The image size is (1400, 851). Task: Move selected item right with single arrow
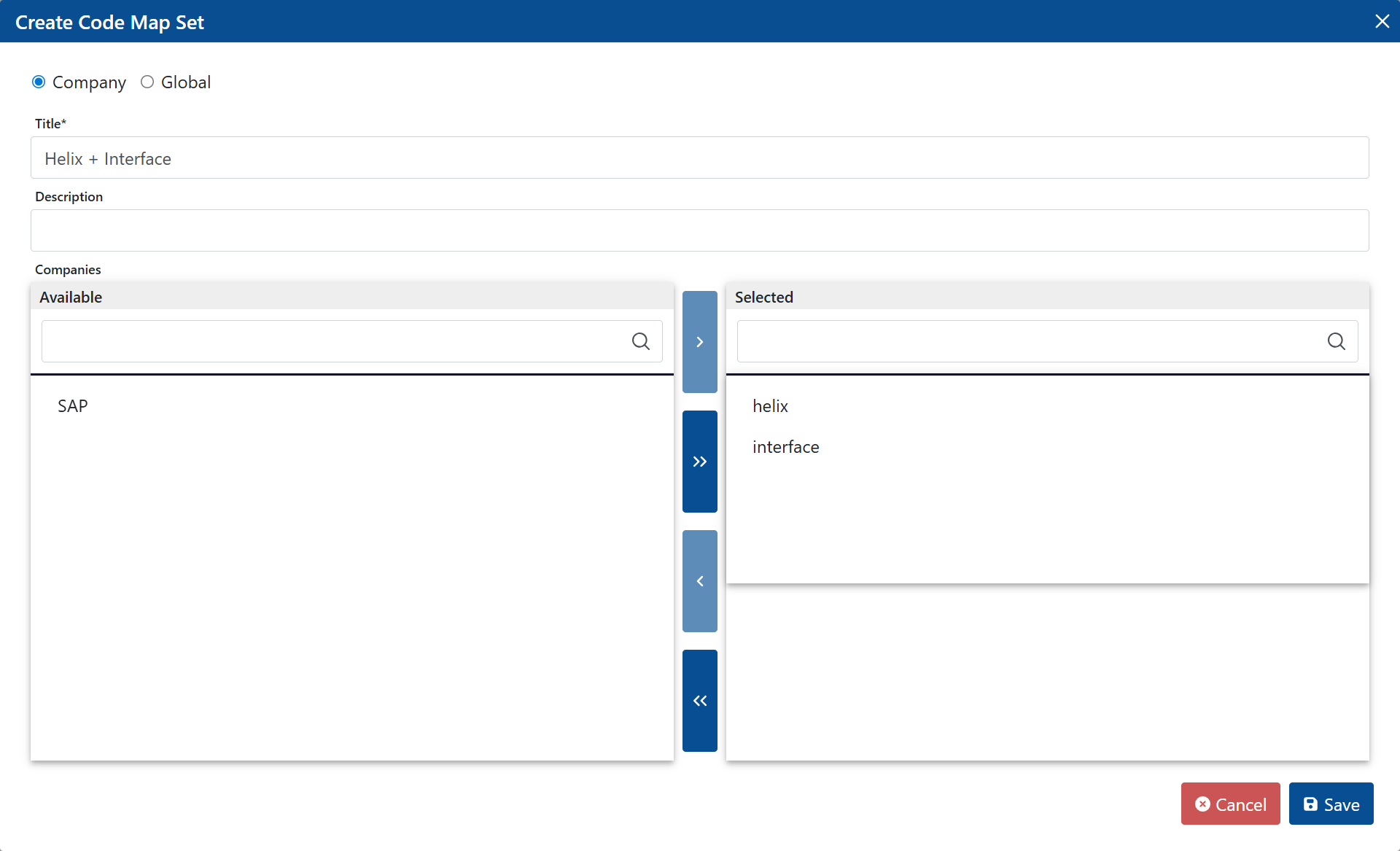click(699, 342)
